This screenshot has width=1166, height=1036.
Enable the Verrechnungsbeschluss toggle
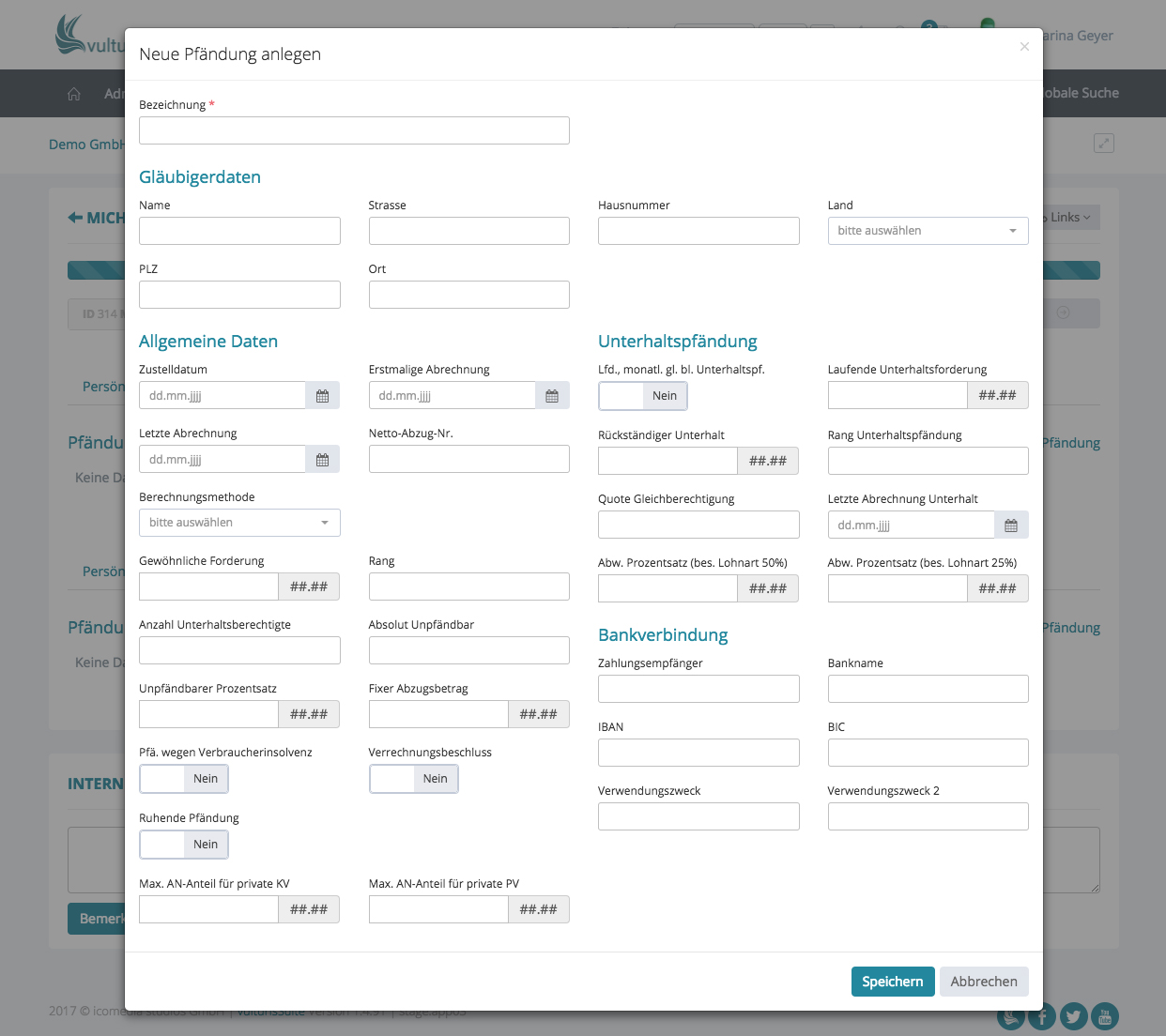point(414,779)
